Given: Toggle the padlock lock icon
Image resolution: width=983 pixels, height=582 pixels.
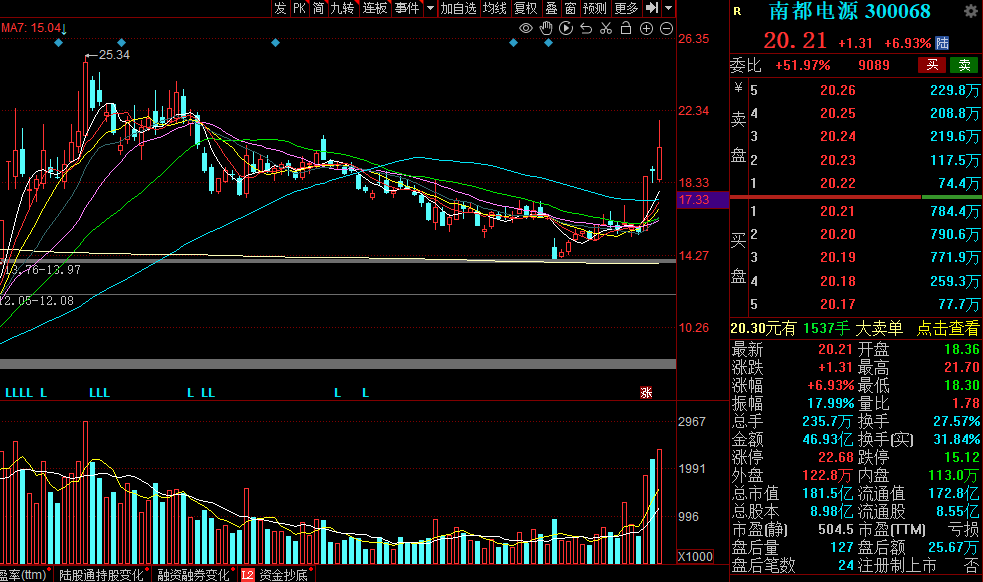Looking at the screenshot, I should coord(626,28).
